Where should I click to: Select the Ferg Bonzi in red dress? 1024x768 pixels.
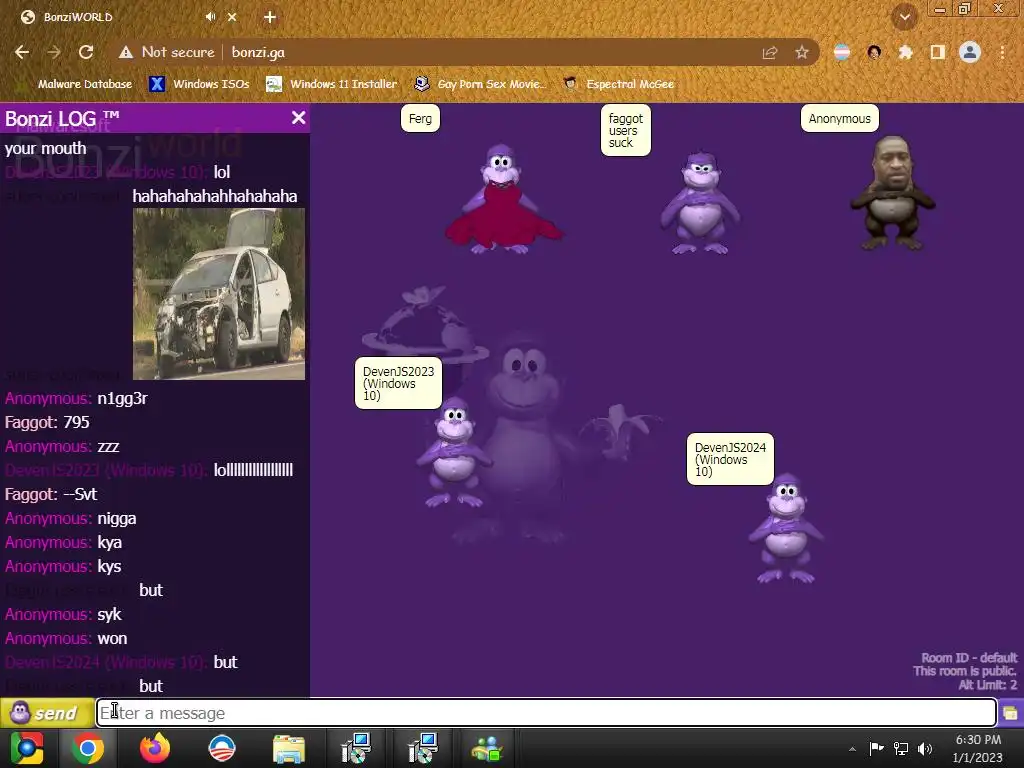click(503, 199)
